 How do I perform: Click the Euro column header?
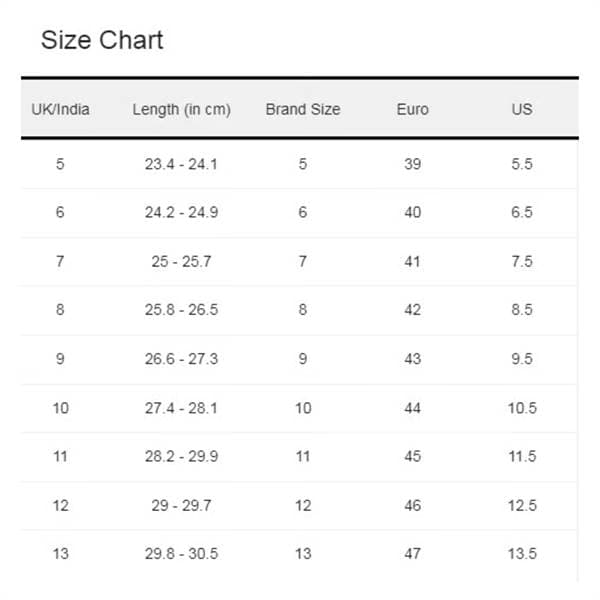click(412, 109)
